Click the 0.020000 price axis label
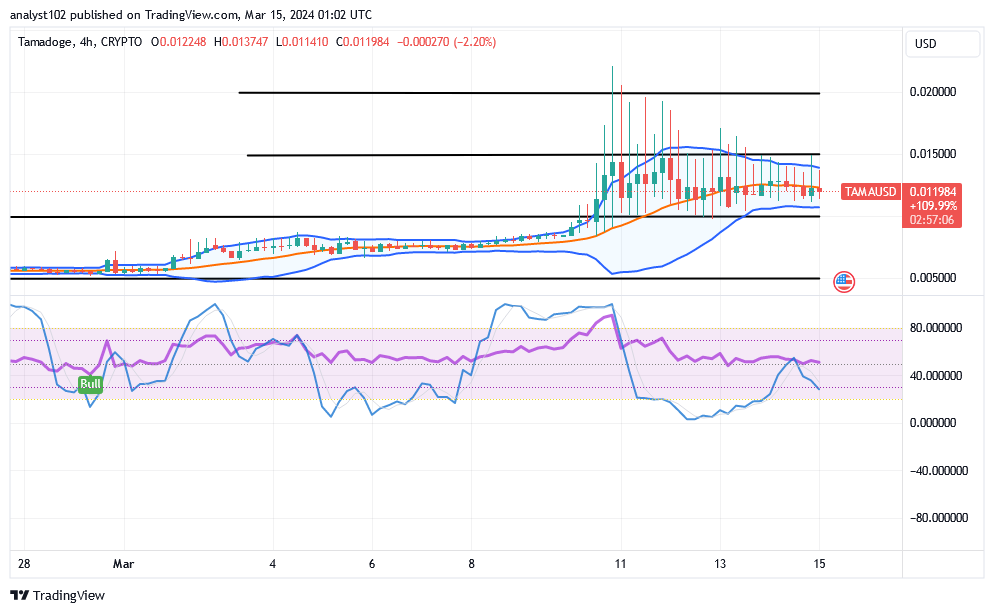Viewport: 994px width, 613px height. coord(933,92)
